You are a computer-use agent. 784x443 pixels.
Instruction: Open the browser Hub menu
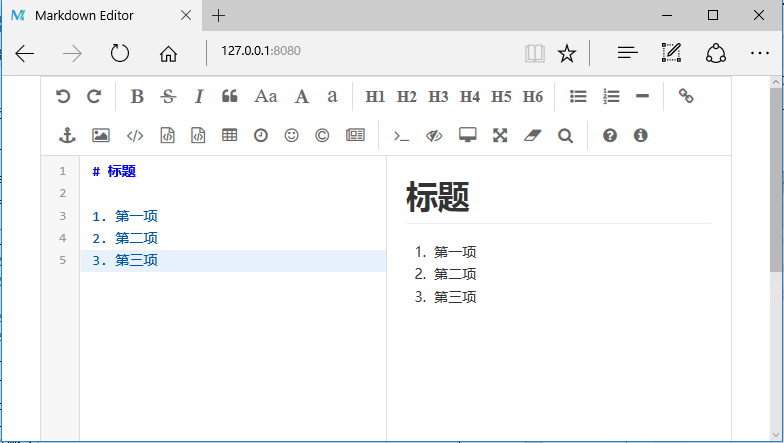click(x=627, y=53)
